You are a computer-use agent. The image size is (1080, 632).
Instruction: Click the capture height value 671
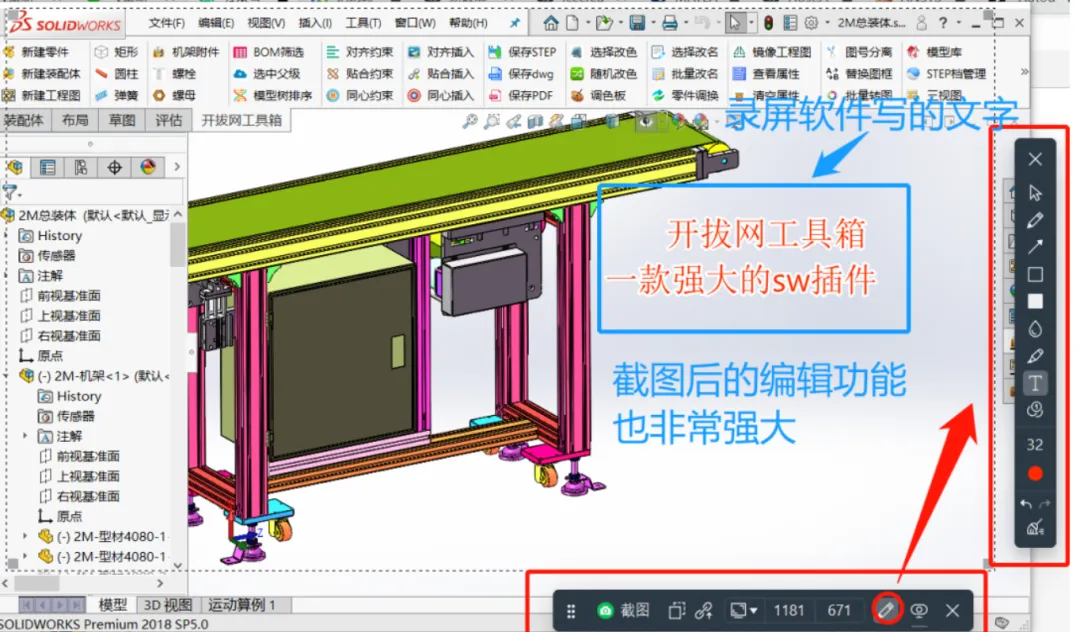click(x=838, y=610)
